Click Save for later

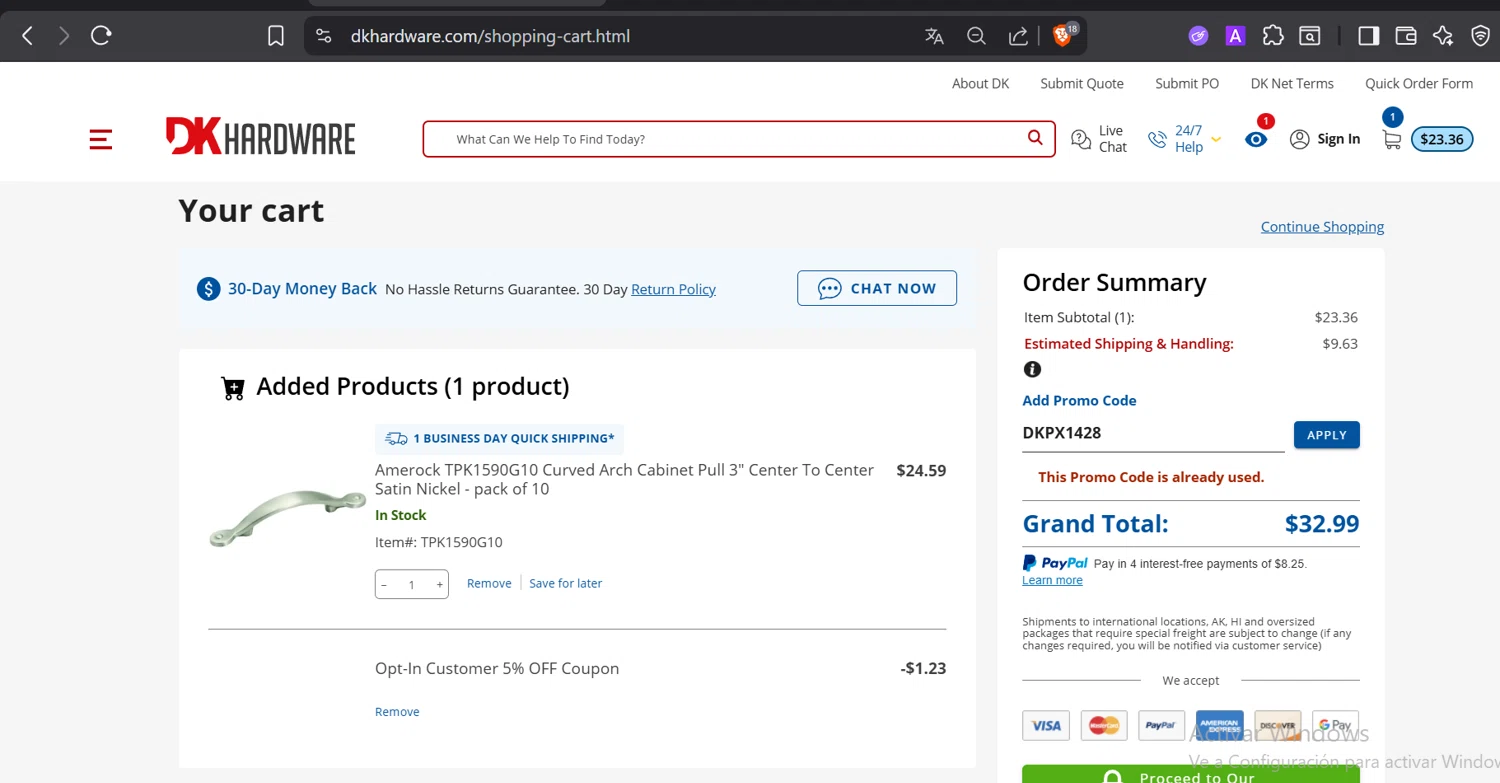(x=566, y=583)
